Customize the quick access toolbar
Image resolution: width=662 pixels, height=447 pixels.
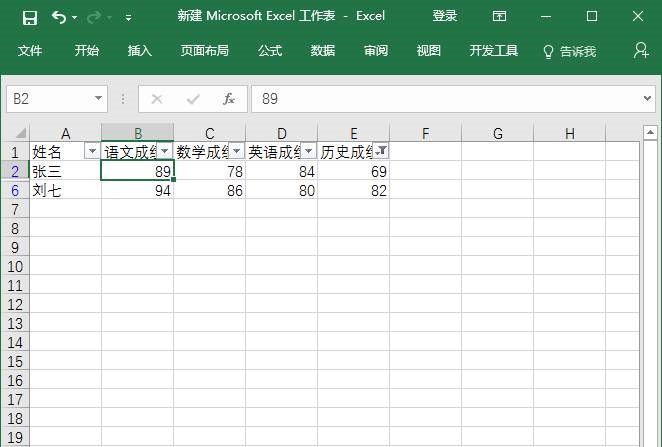pos(128,18)
